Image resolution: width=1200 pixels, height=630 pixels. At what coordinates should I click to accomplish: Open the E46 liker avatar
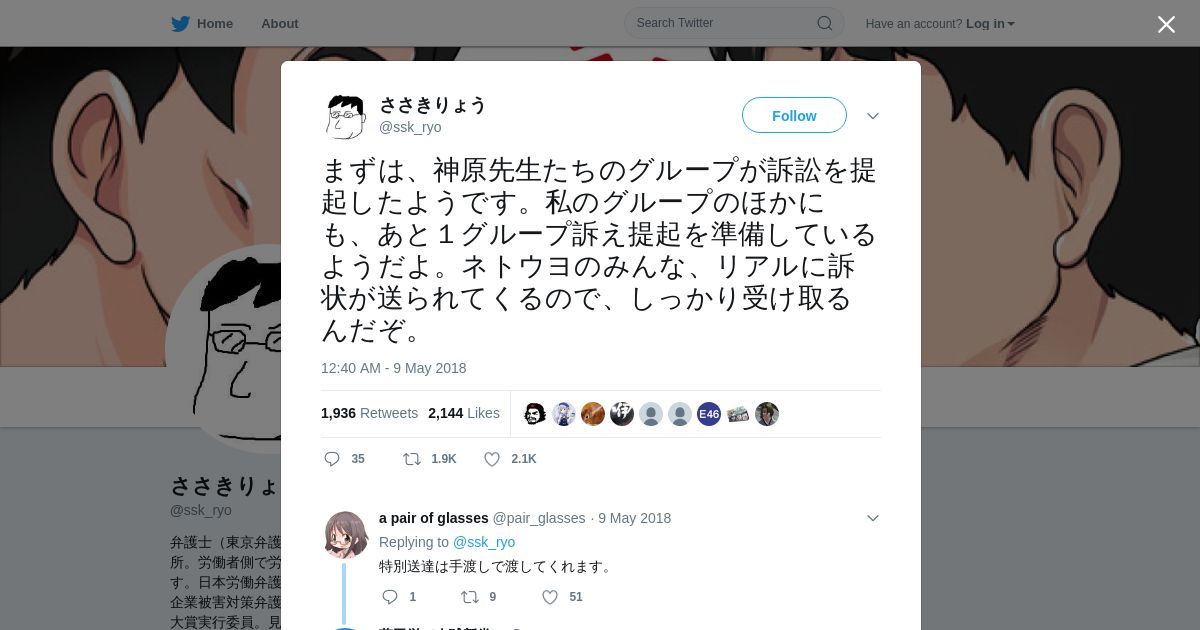tap(709, 414)
